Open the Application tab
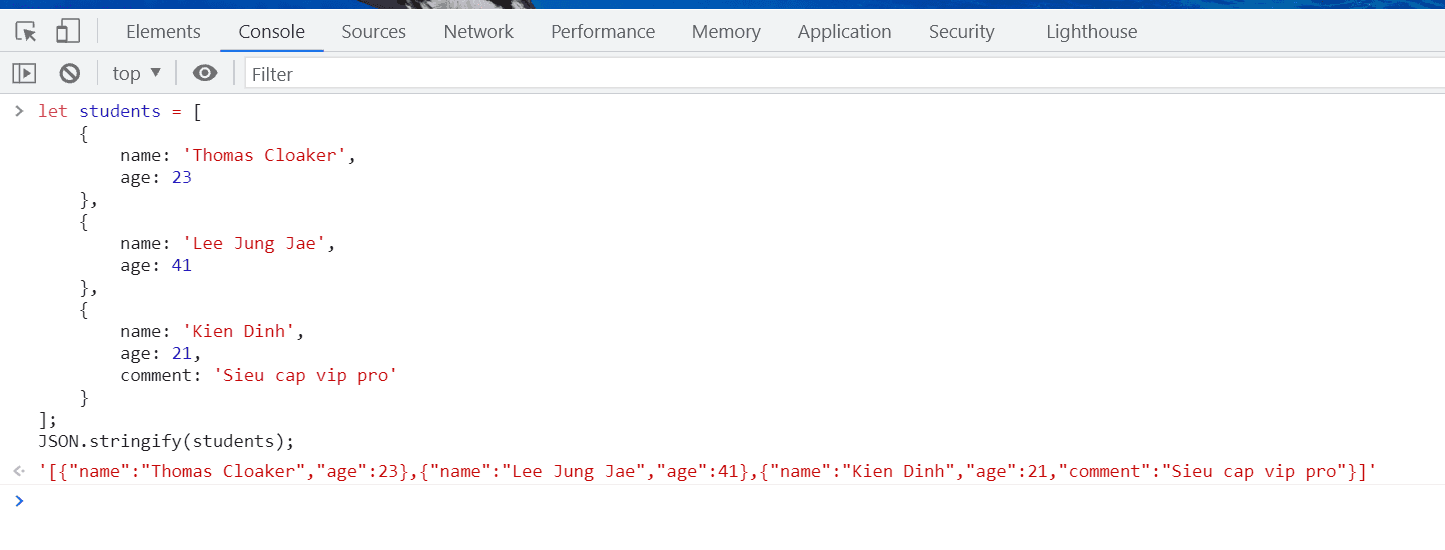The height and width of the screenshot is (550, 1445). [844, 32]
